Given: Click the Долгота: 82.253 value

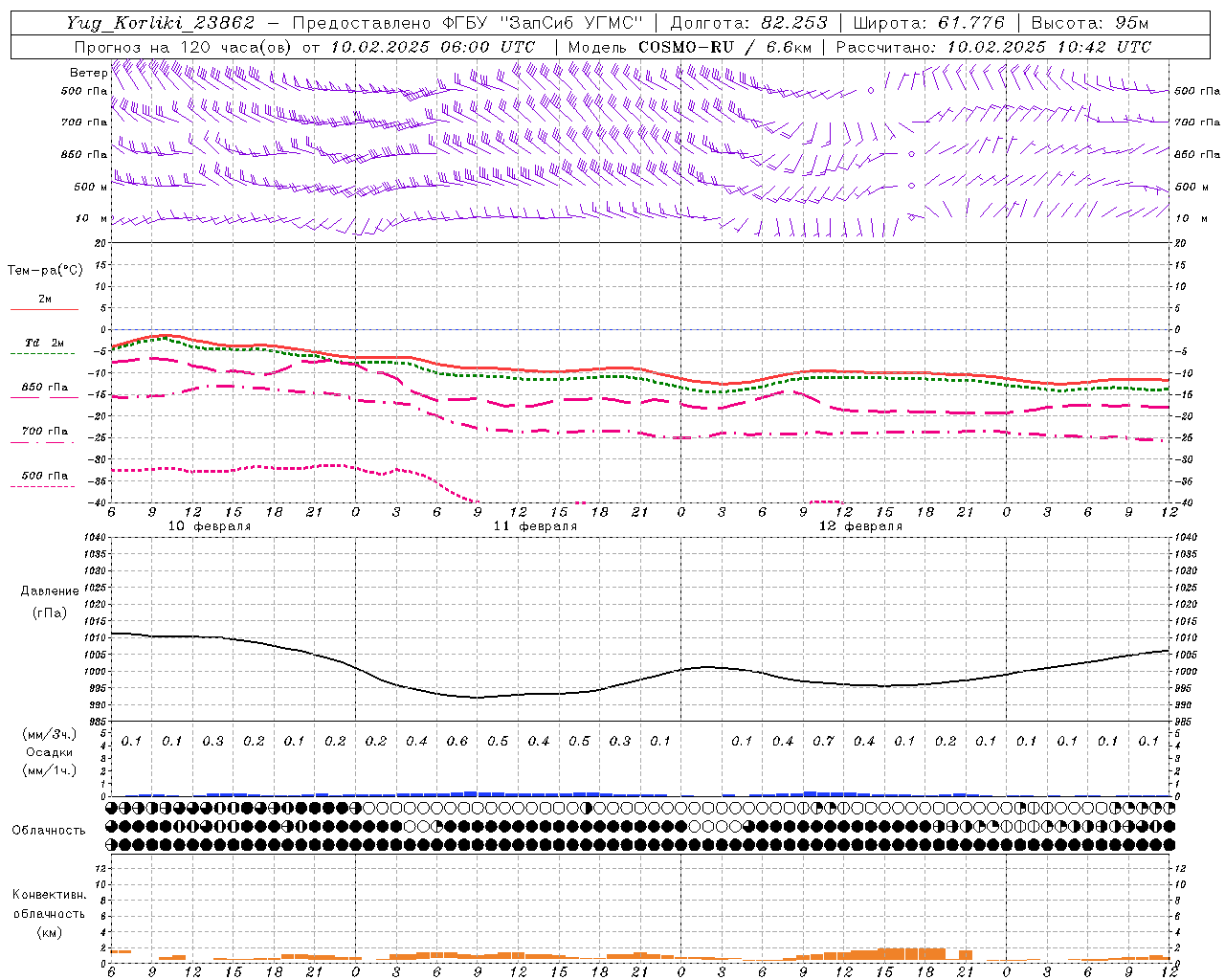Looking at the screenshot, I should [748, 23].
